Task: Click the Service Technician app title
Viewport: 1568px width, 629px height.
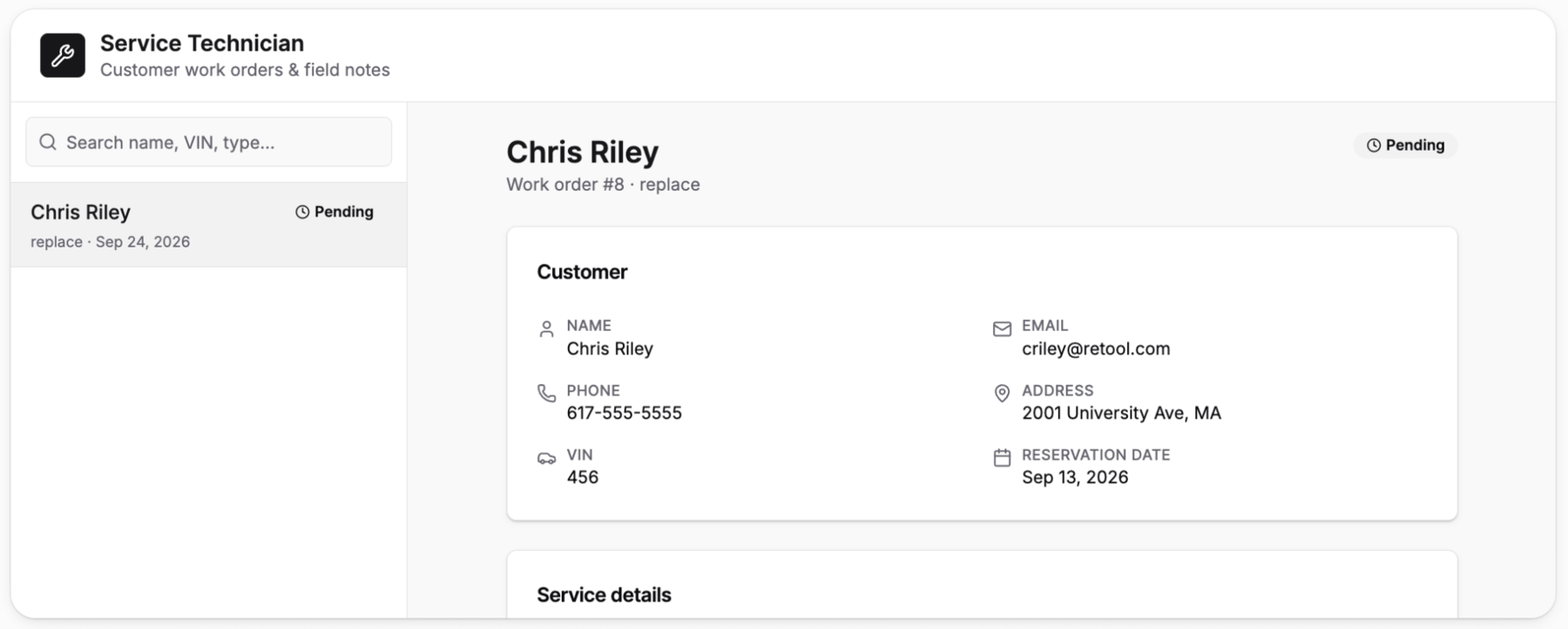Action: pos(202,43)
